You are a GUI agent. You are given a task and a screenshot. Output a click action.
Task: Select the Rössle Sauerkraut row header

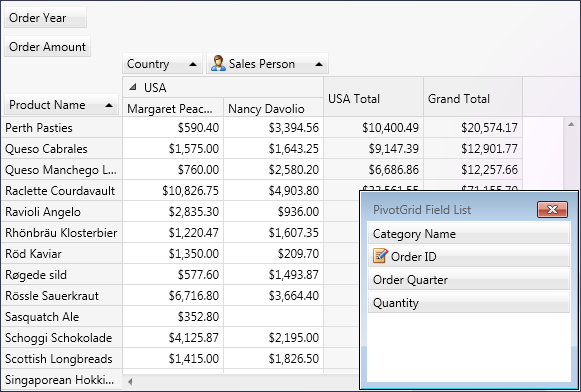tap(62, 296)
